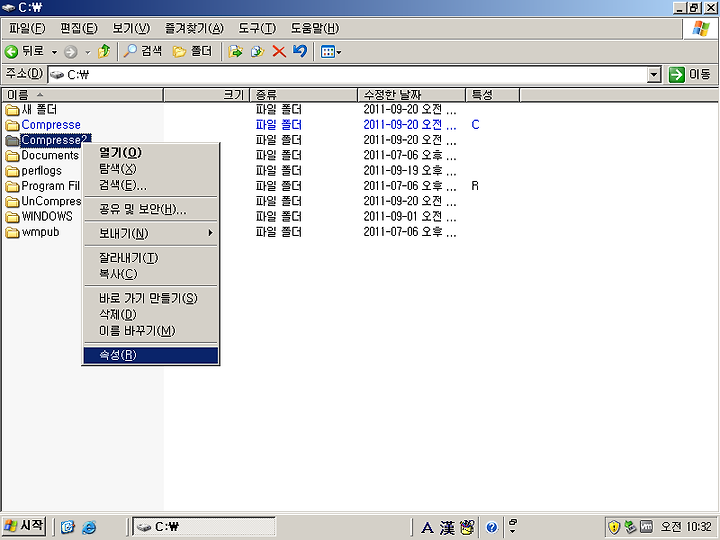The image size is (720, 540).
Task: Click the first quick launch icon next to Start
Action: 68,527
